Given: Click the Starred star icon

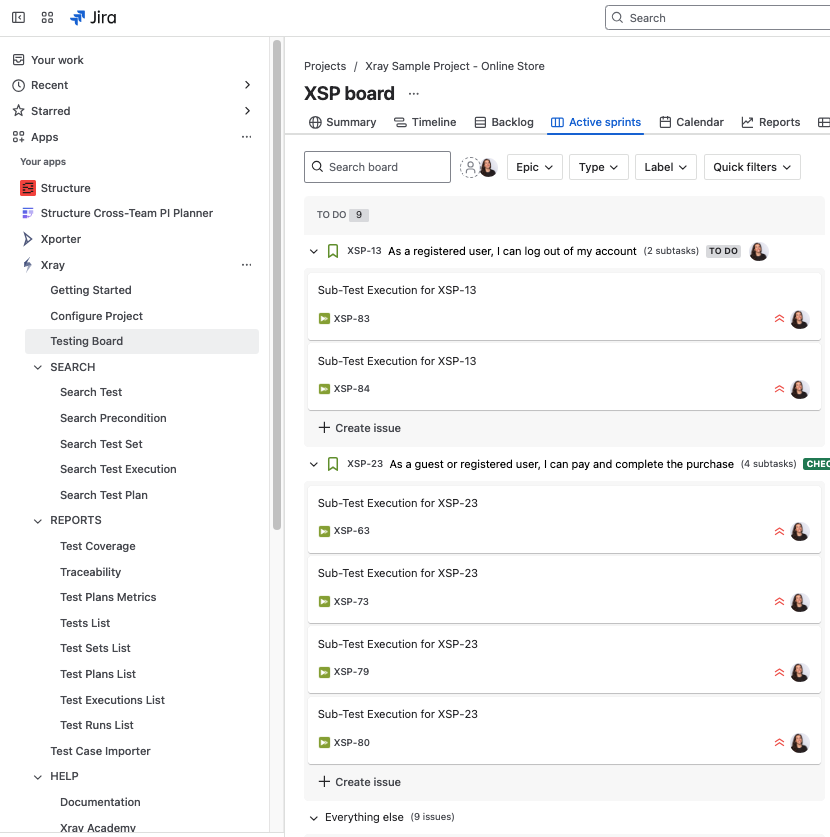Looking at the screenshot, I should click(x=19, y=111).
